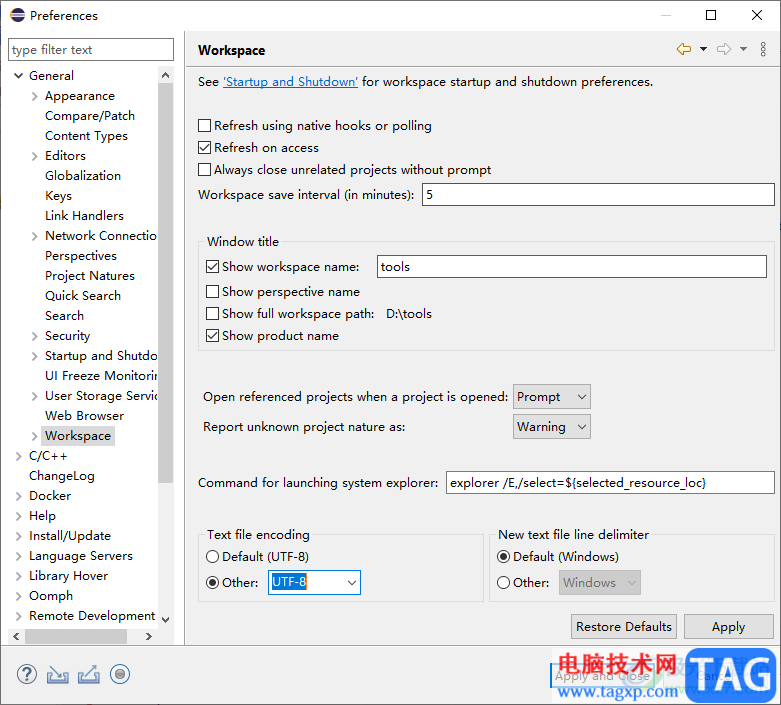Expand the Docker tree node
The image size is (781, 705).
pos(18,496)
